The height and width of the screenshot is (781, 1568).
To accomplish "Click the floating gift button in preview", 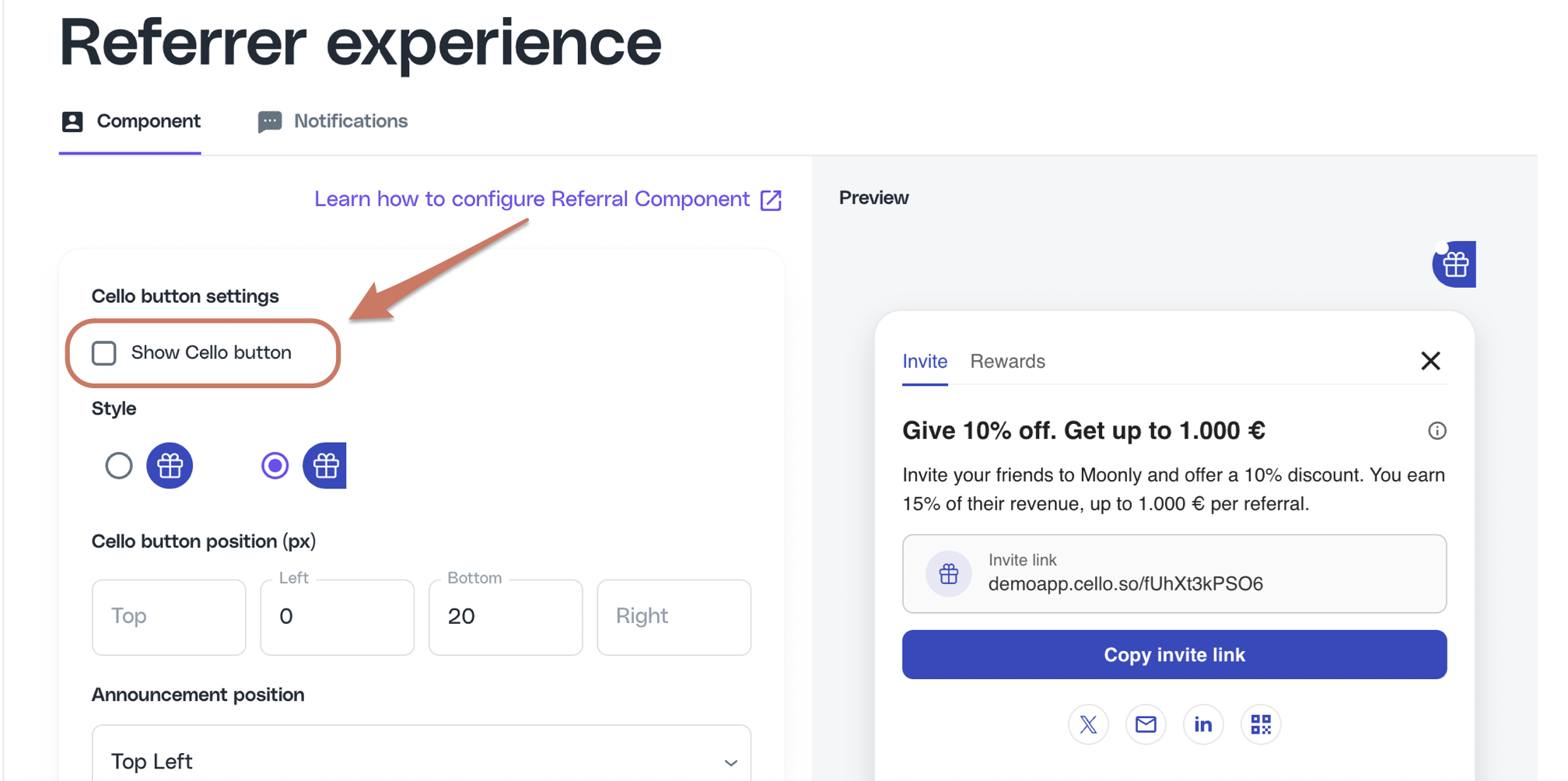I will click(x=1454, y=264).
